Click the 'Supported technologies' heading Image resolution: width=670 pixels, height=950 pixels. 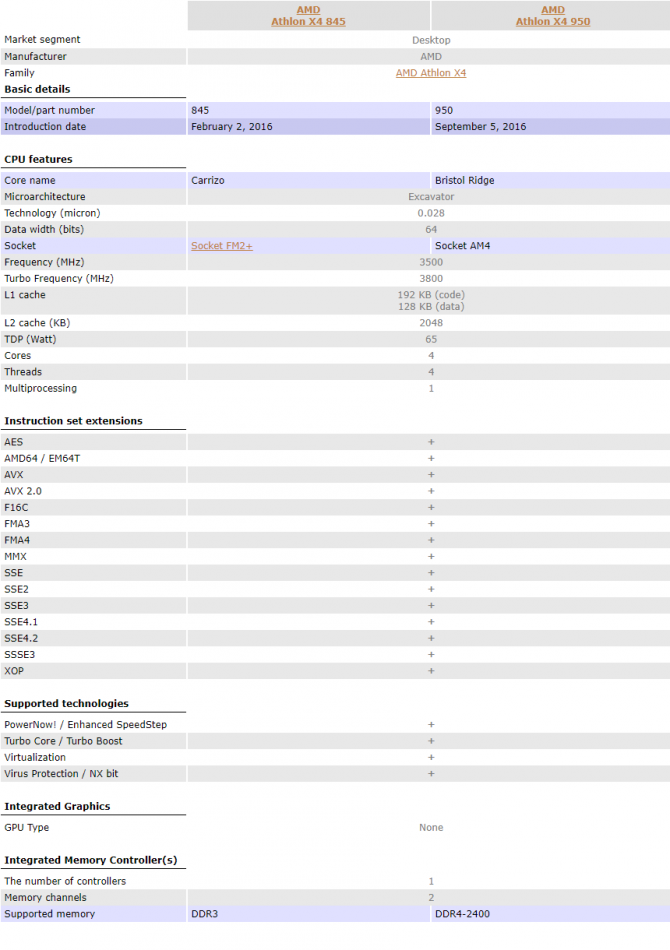click(x=66, y=703)
